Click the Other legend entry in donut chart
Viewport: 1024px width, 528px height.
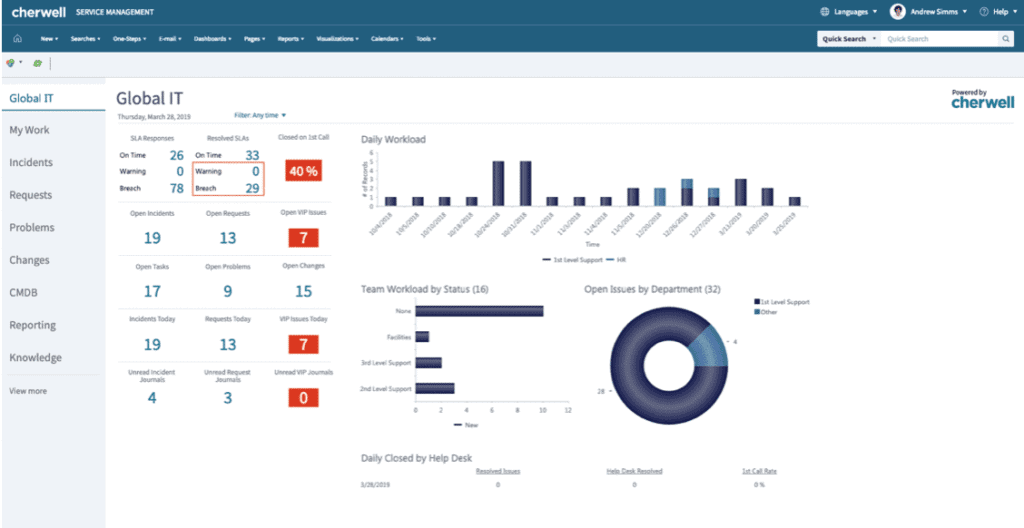click(x=766, y=312)
